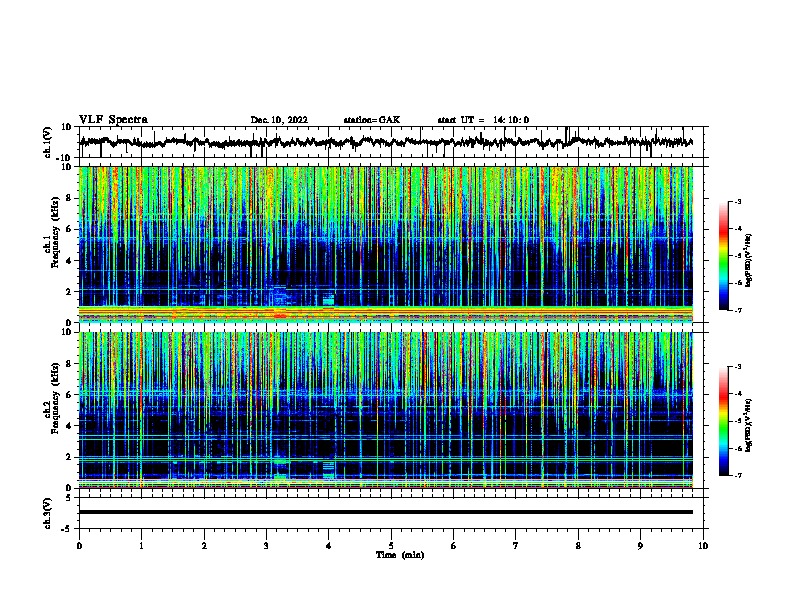Click time axis tick label 3
792x612 pixels.
[266, 546]
